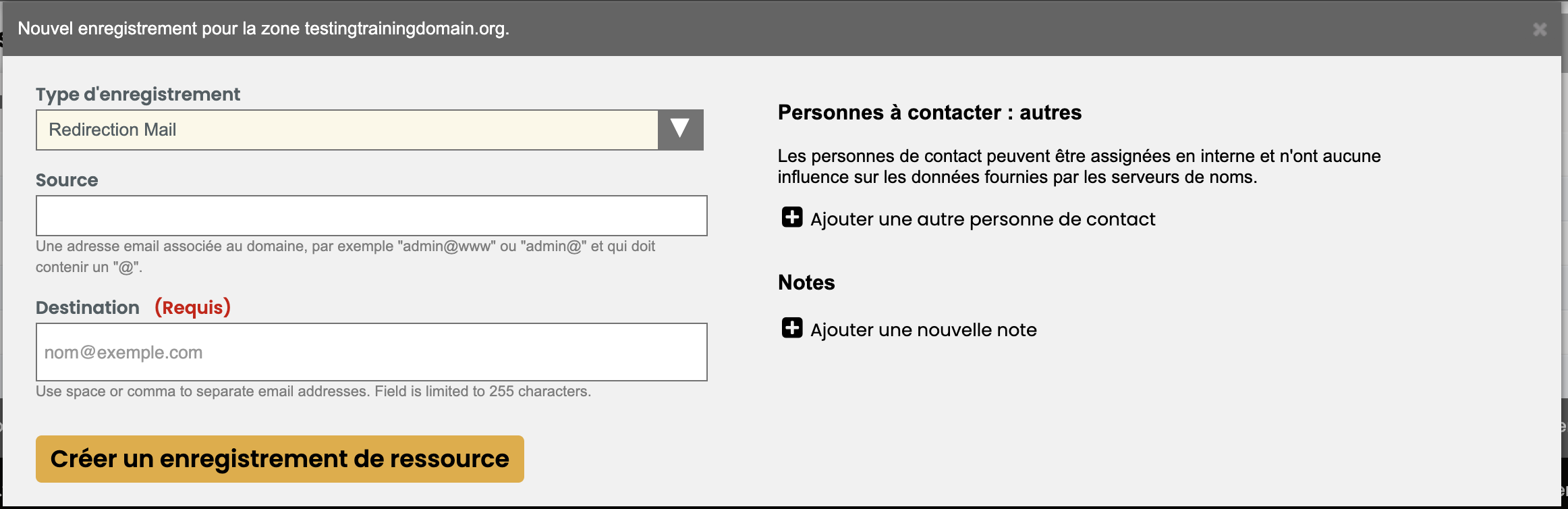Viewport: 1568px width, 509px height.
Task: Select Ajouter une nouvelle note link
Action: coord(924,330)
